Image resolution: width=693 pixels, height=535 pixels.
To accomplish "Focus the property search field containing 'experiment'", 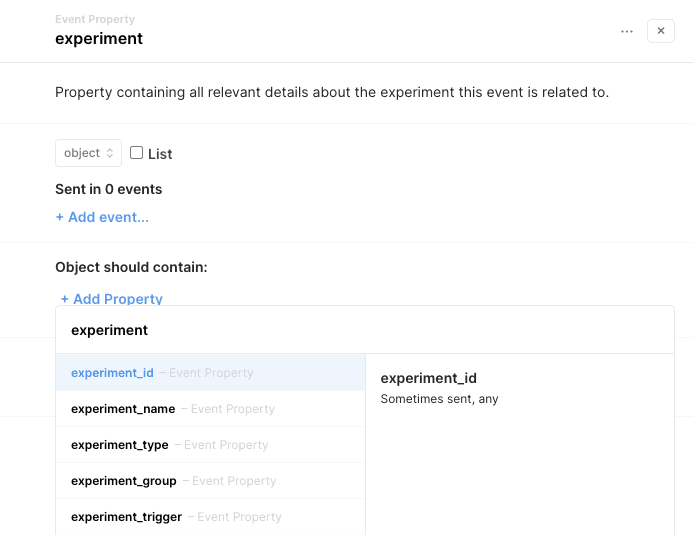I will tap(365, 330).
